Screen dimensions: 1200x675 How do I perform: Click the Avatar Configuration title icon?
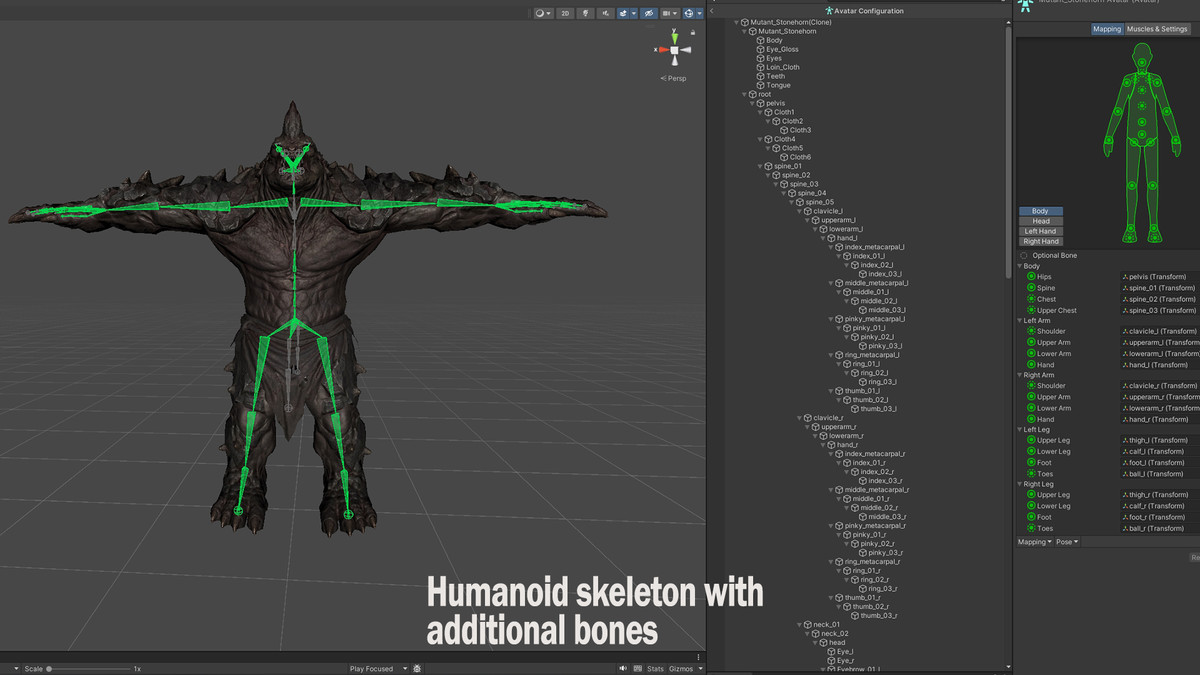[x=829, y=11]
